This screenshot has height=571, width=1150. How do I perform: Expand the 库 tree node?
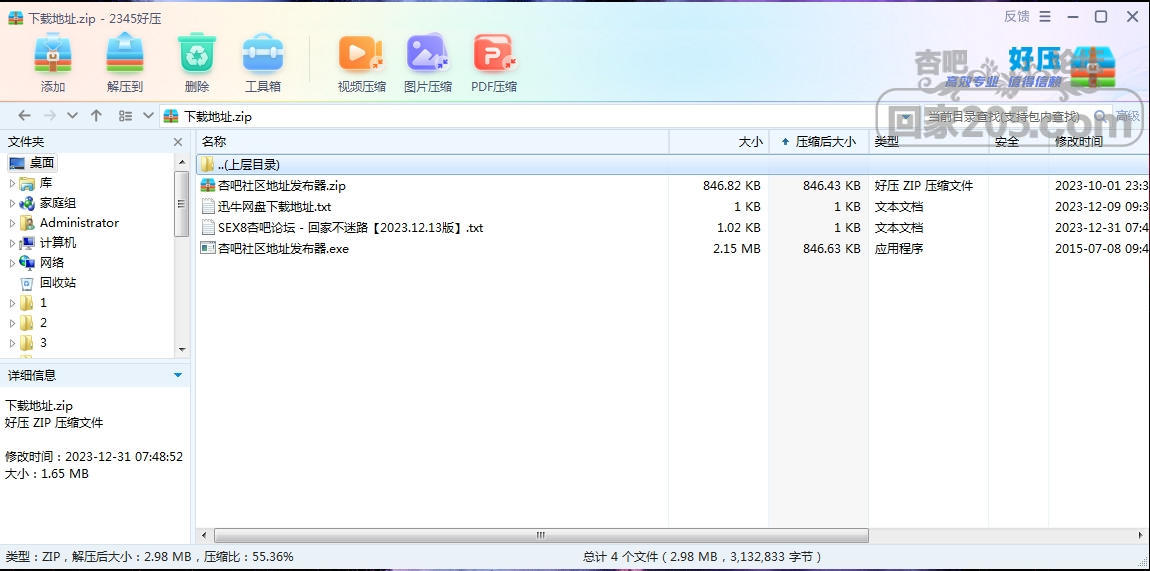[x=12, y=183]
